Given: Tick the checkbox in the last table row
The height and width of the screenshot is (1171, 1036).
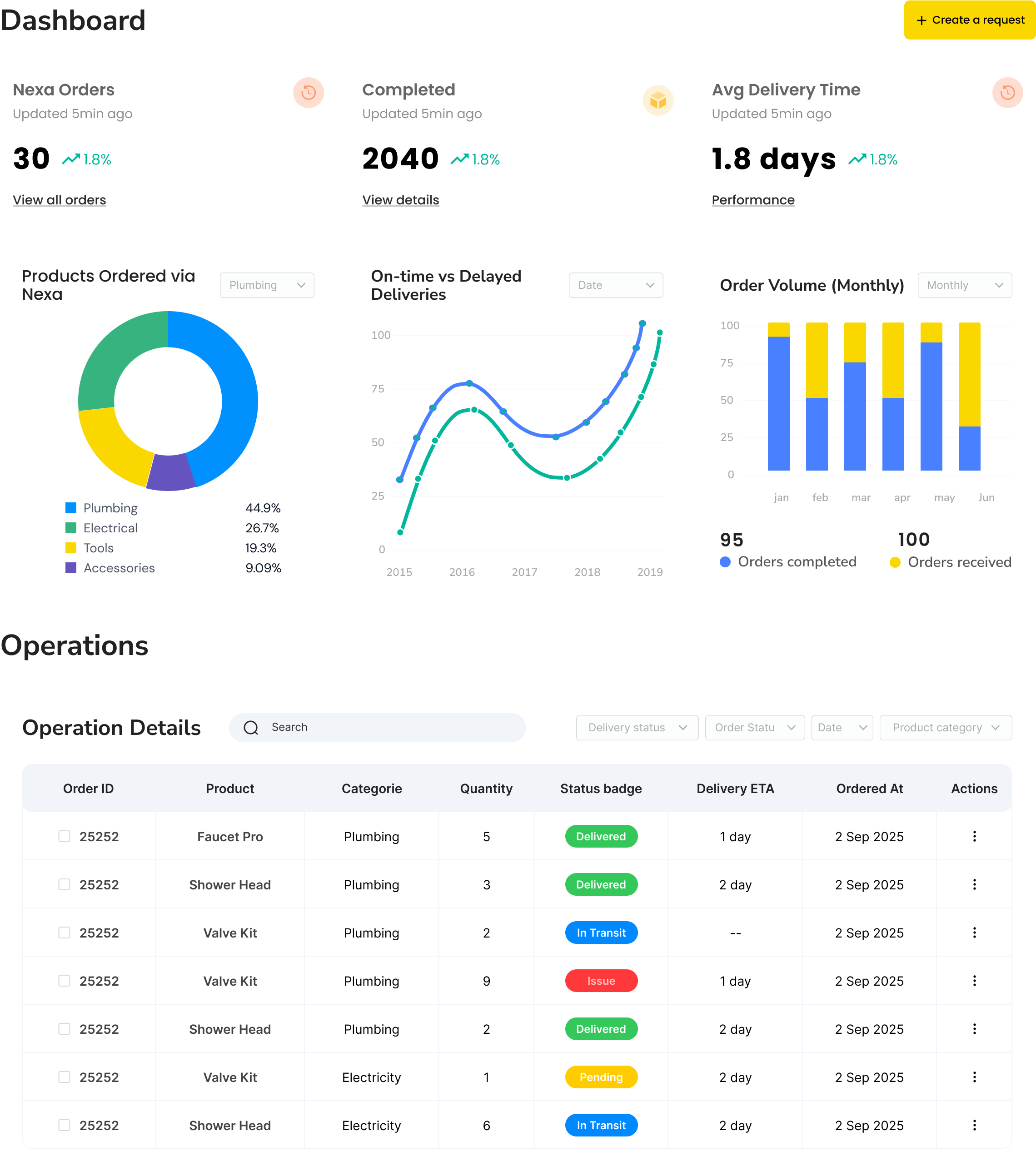Looking at the screenshot, I should (64, 1125).
